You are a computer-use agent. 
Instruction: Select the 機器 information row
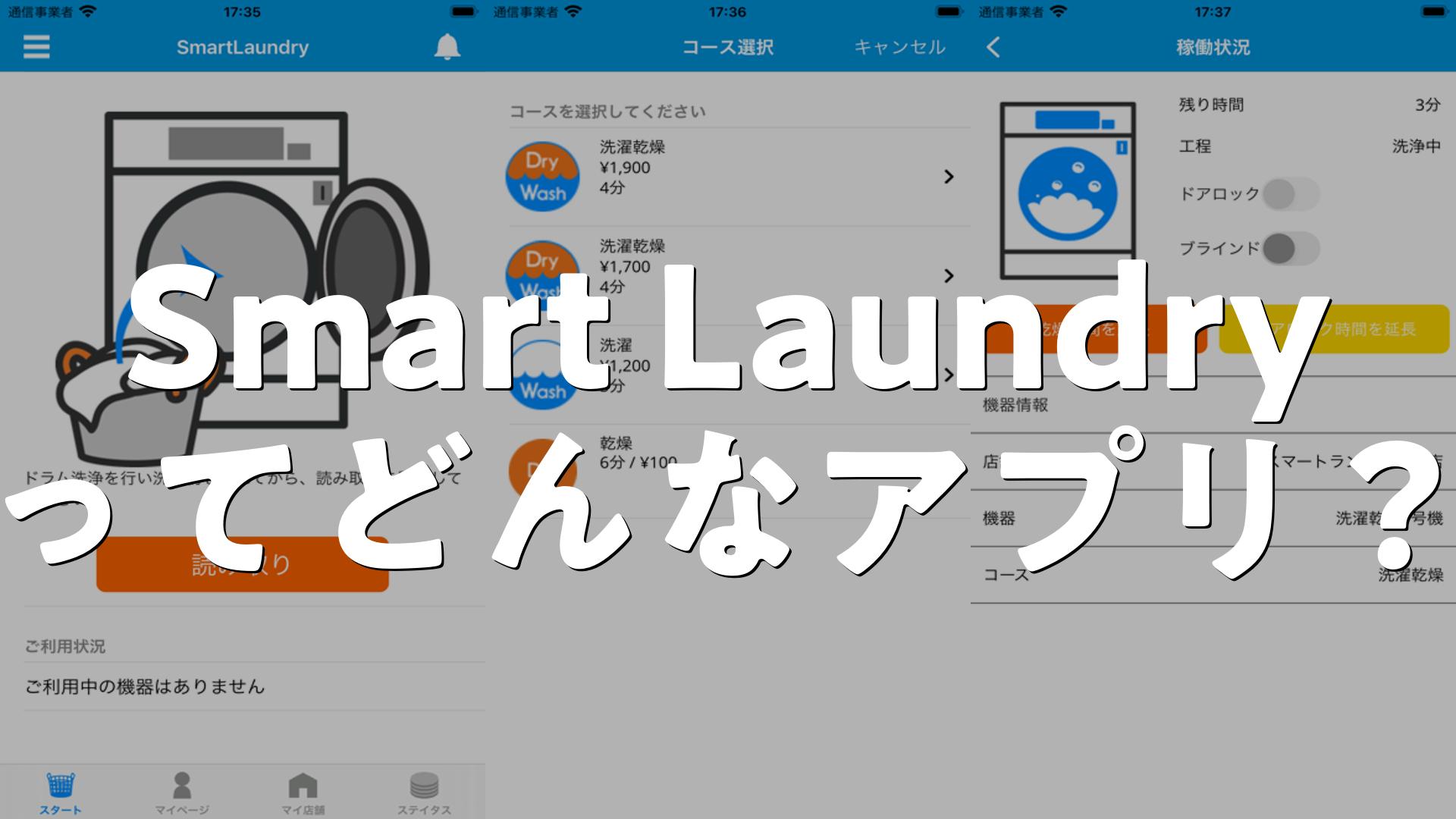[1213, 519]
